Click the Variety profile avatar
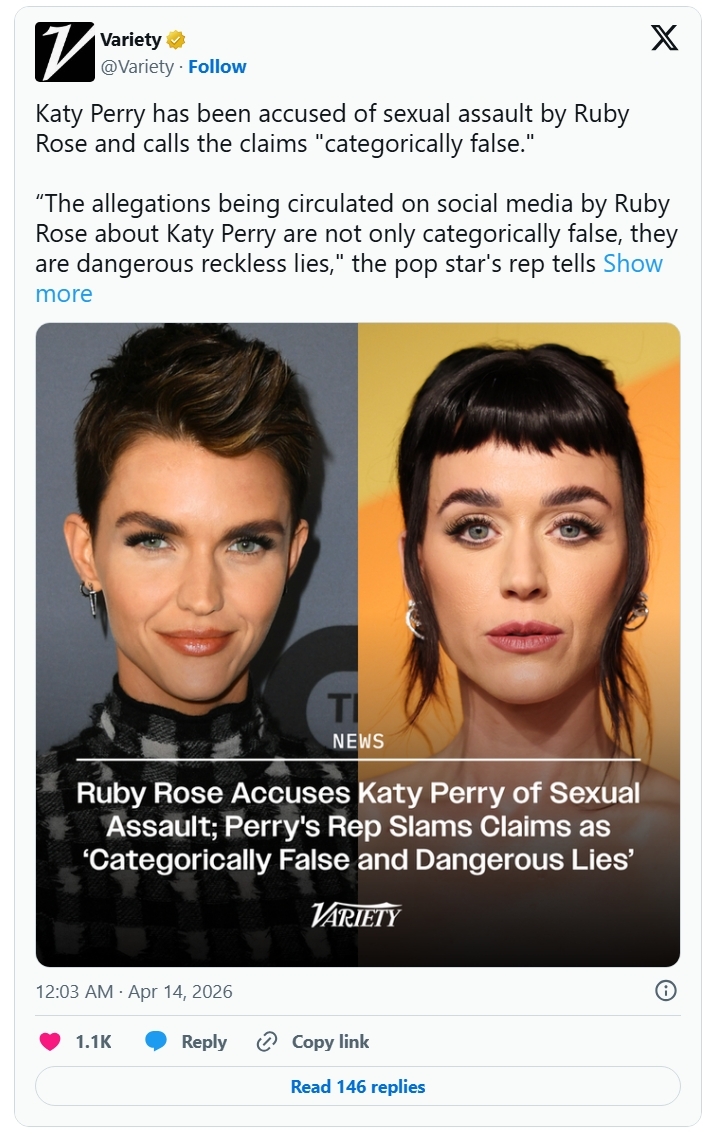704x1135 pixels. (64, 51)
